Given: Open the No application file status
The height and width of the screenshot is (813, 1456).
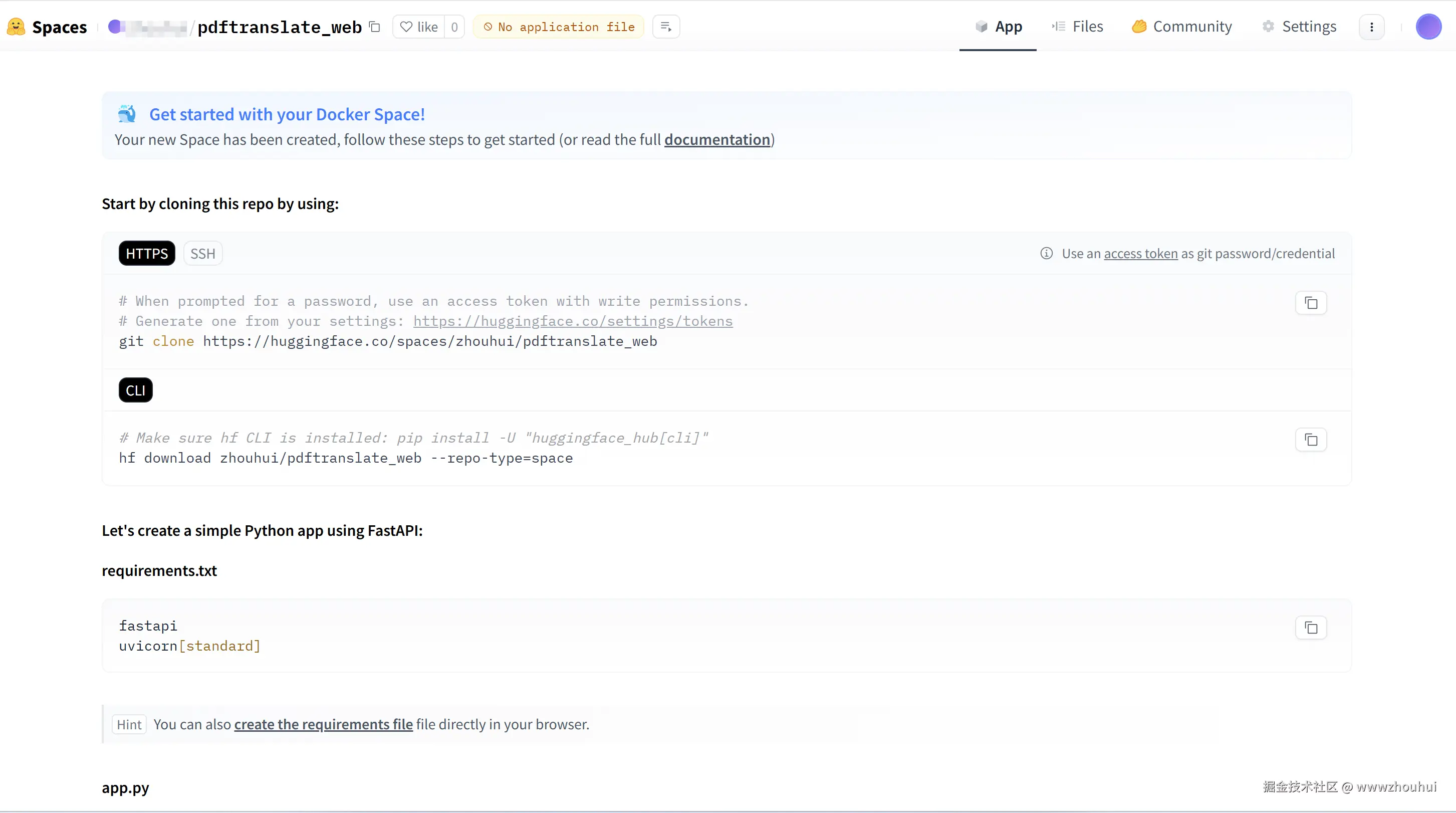Looking at the screenshot, I should click(559, 27).
